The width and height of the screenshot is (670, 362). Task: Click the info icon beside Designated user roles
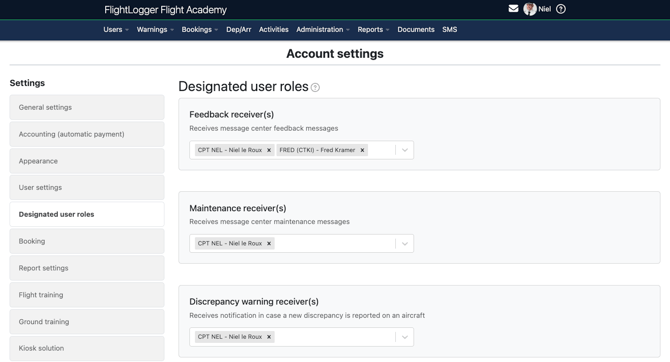click(315, 87)
